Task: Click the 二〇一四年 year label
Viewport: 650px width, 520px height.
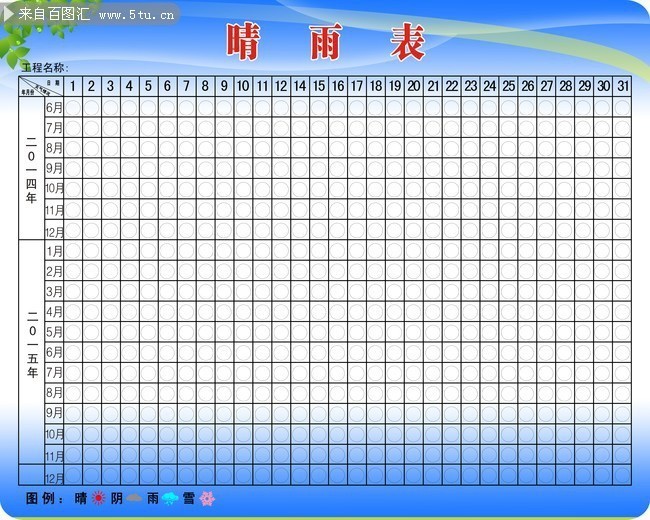Action: pos(32,170)
